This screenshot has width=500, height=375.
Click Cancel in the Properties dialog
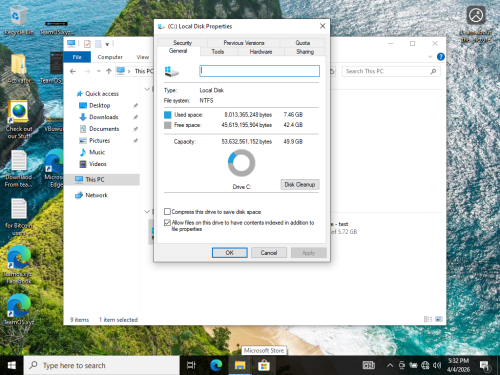point(269,253)
